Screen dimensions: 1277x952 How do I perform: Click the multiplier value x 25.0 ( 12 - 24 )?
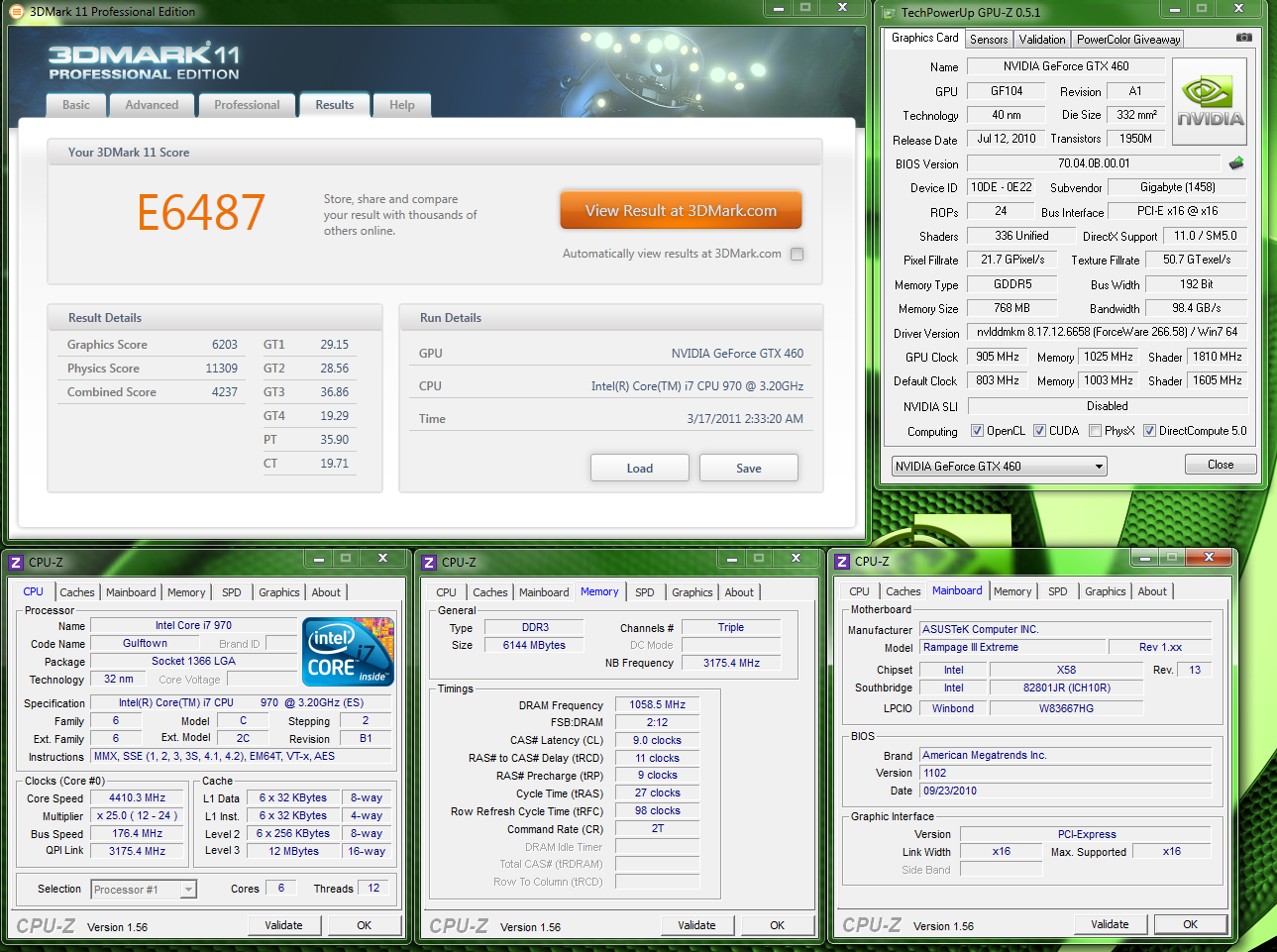tap(138, 815)
